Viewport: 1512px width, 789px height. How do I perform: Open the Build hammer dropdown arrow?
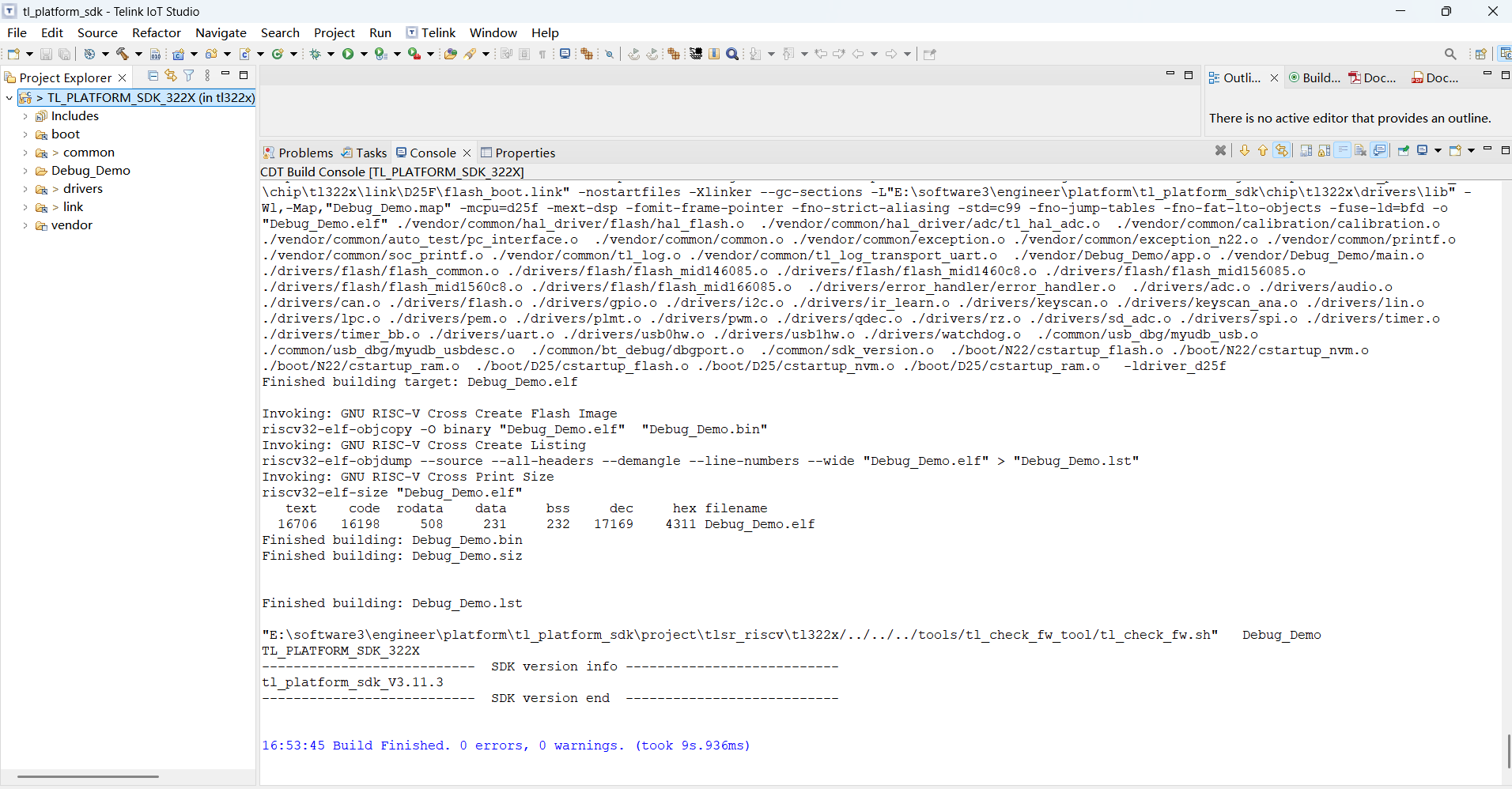pyautogui.click(x=138, y=54)
